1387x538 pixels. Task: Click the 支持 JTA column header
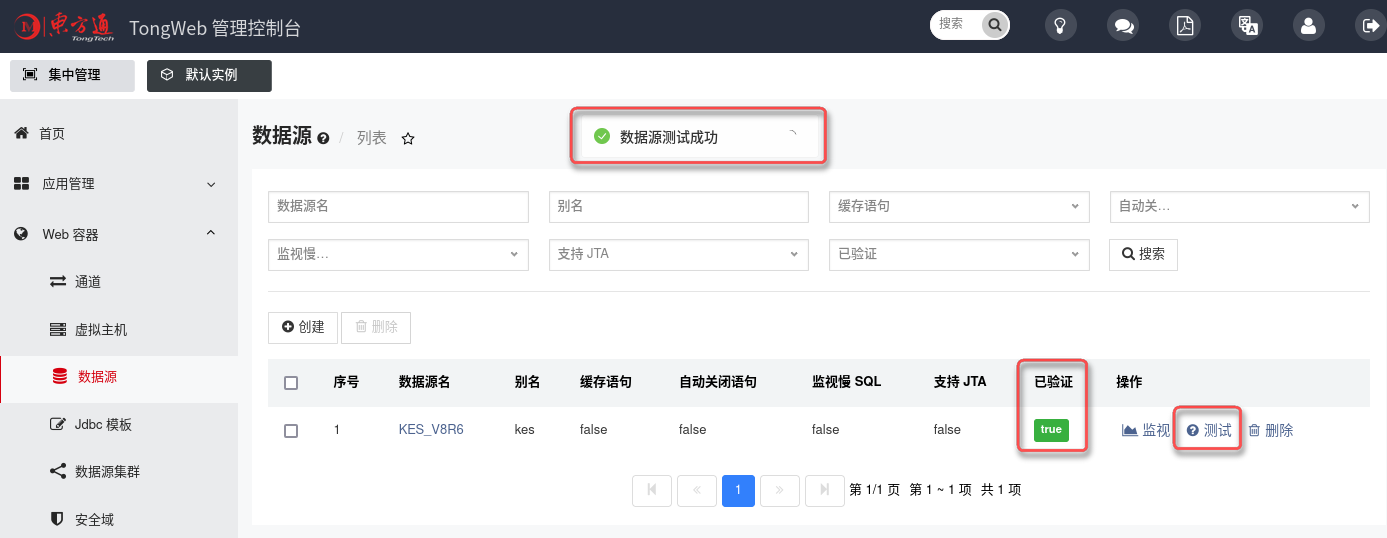click(x=960, y=382)
